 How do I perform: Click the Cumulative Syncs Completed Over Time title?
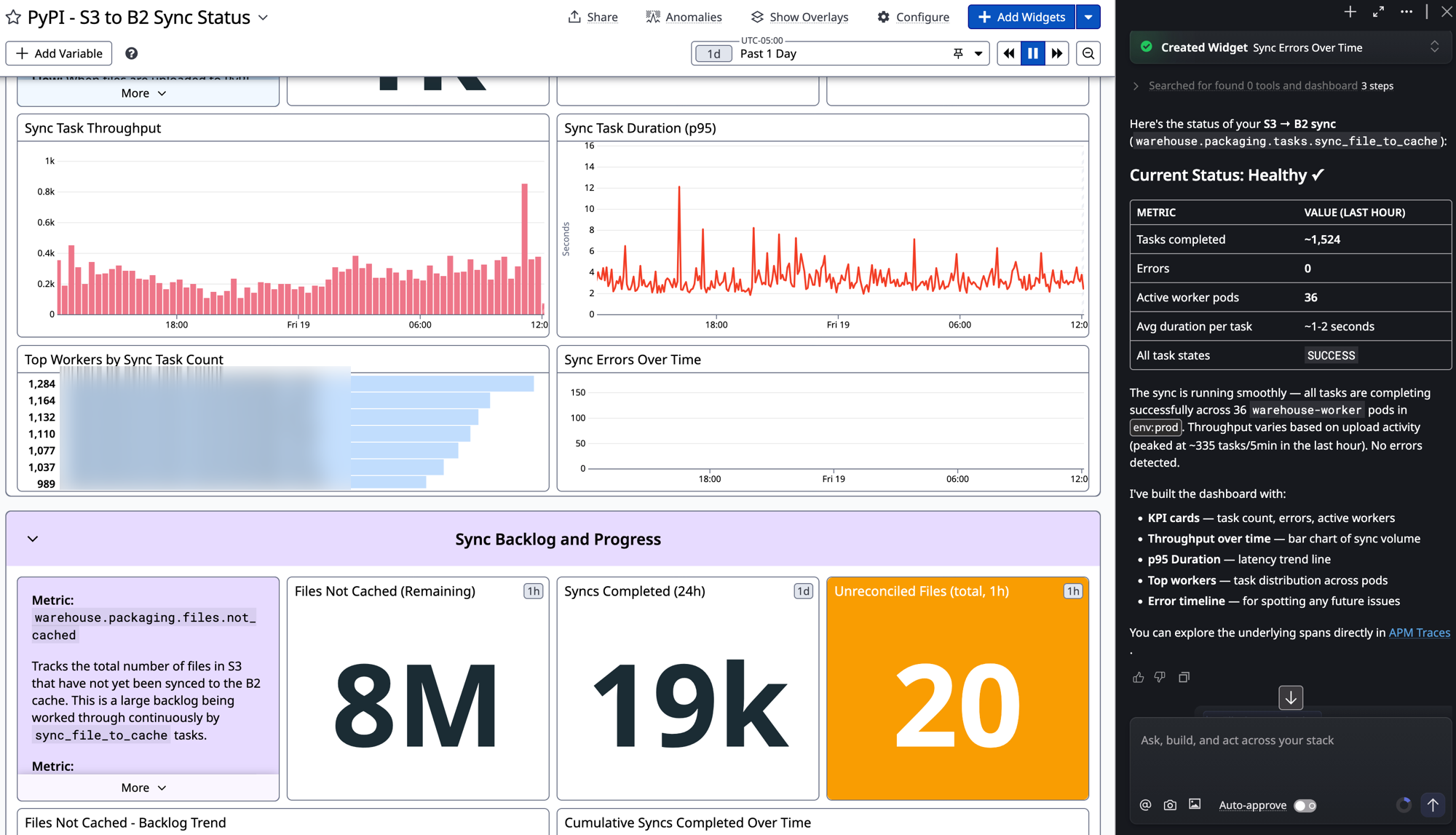[687, 823]
